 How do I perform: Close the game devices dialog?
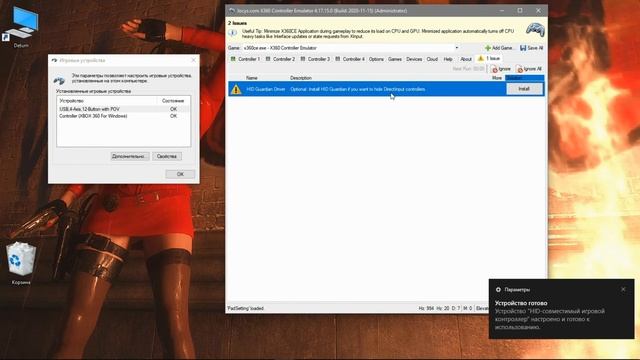click(x=193, y=60)
